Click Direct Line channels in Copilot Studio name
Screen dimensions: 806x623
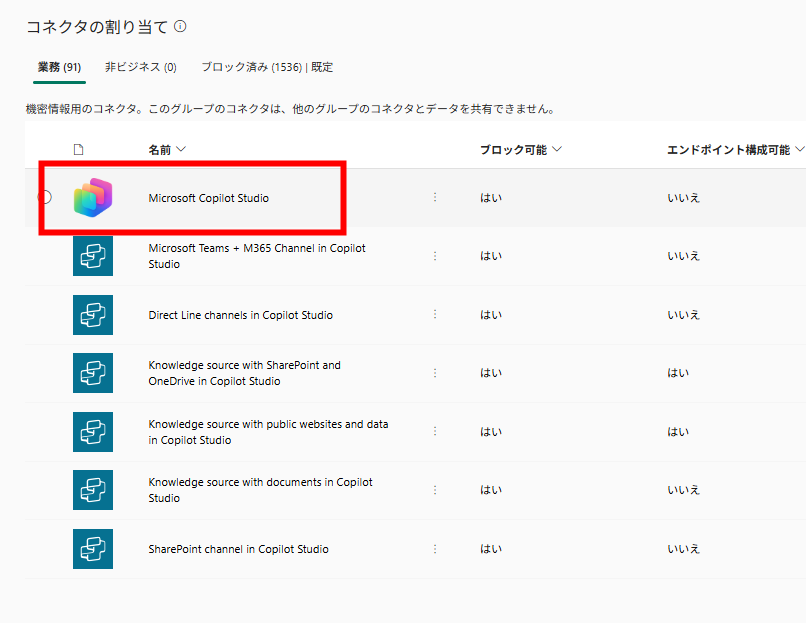click(241, 315)
